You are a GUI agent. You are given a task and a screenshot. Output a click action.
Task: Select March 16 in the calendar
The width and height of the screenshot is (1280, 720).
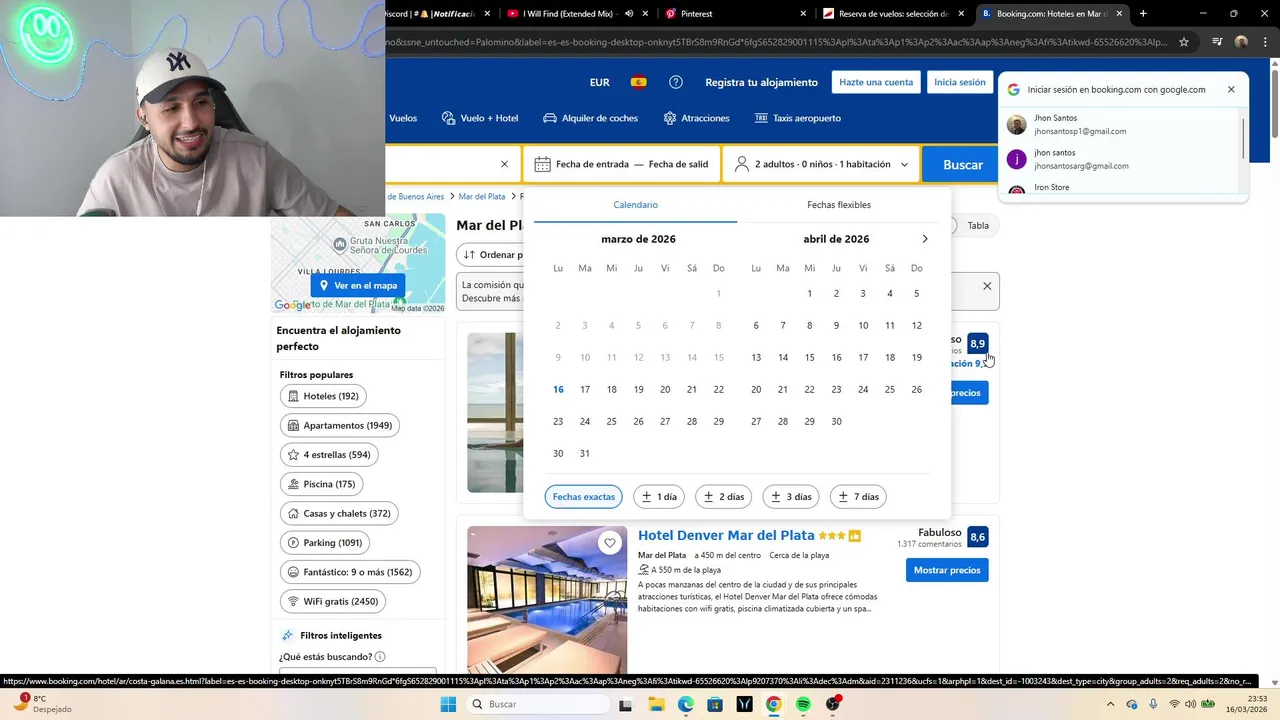(x=558, y=389)
